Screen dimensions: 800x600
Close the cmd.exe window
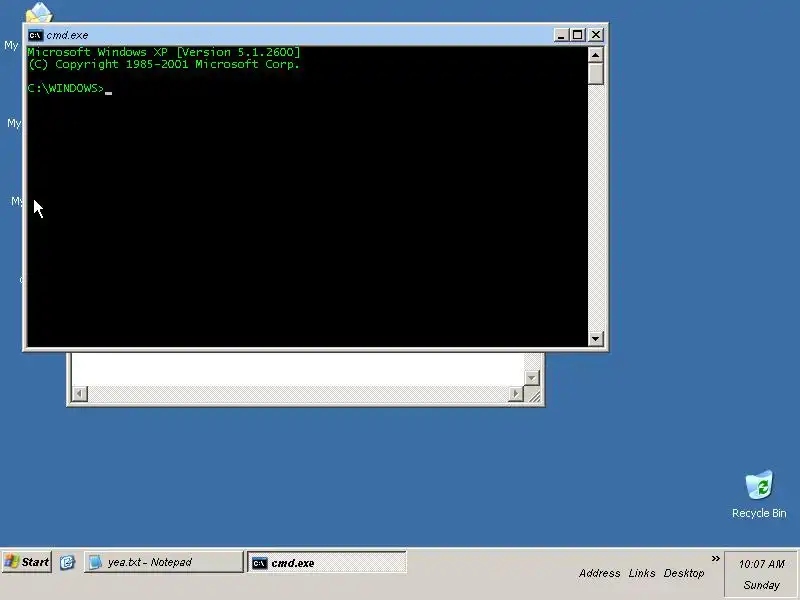click(x=595, y=35)
